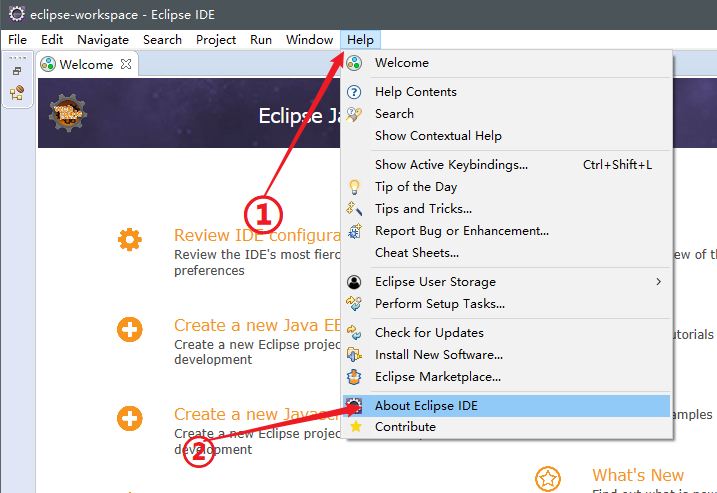
Task: Select the Welcome tab
Action: point(87,64)
